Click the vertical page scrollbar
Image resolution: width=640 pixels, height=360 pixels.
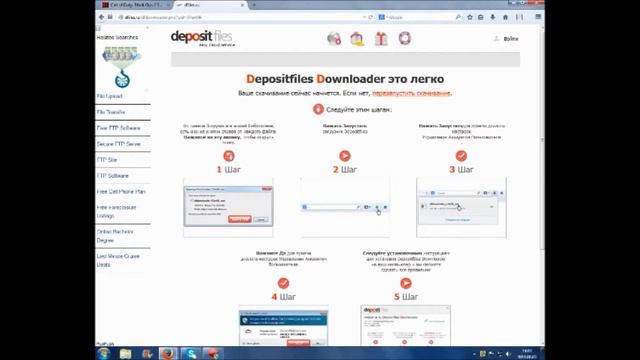pyautogui.click(x=542, y=139)
